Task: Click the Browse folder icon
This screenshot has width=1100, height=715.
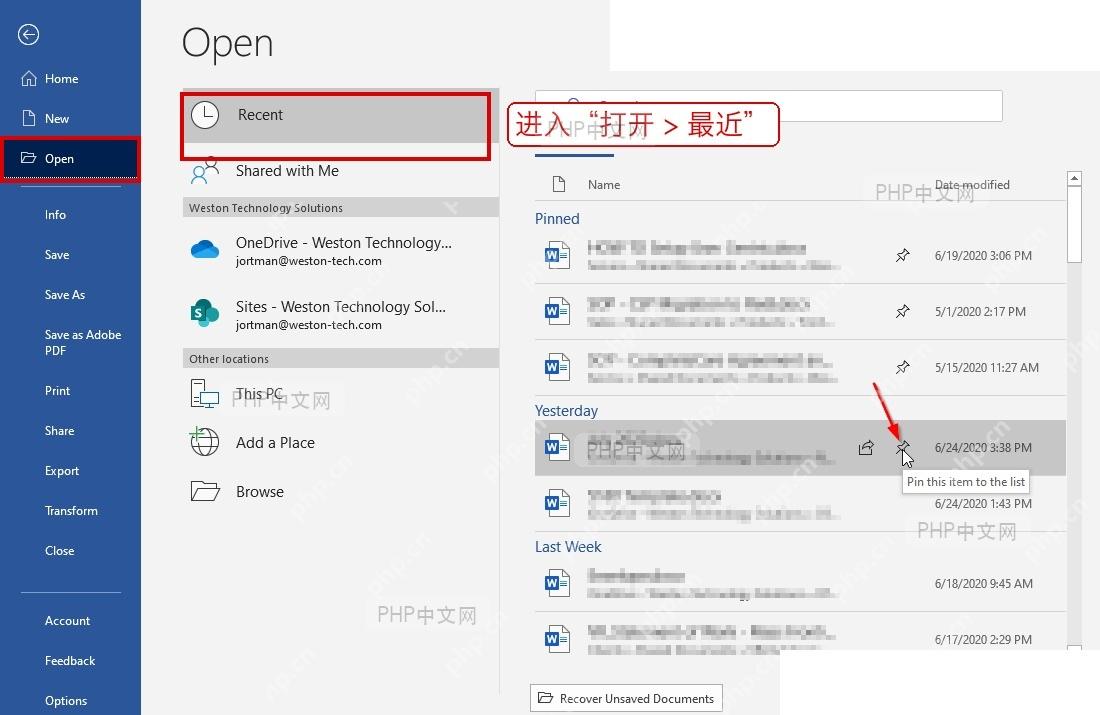Action: pyautogui.click(x=205, y=491)
